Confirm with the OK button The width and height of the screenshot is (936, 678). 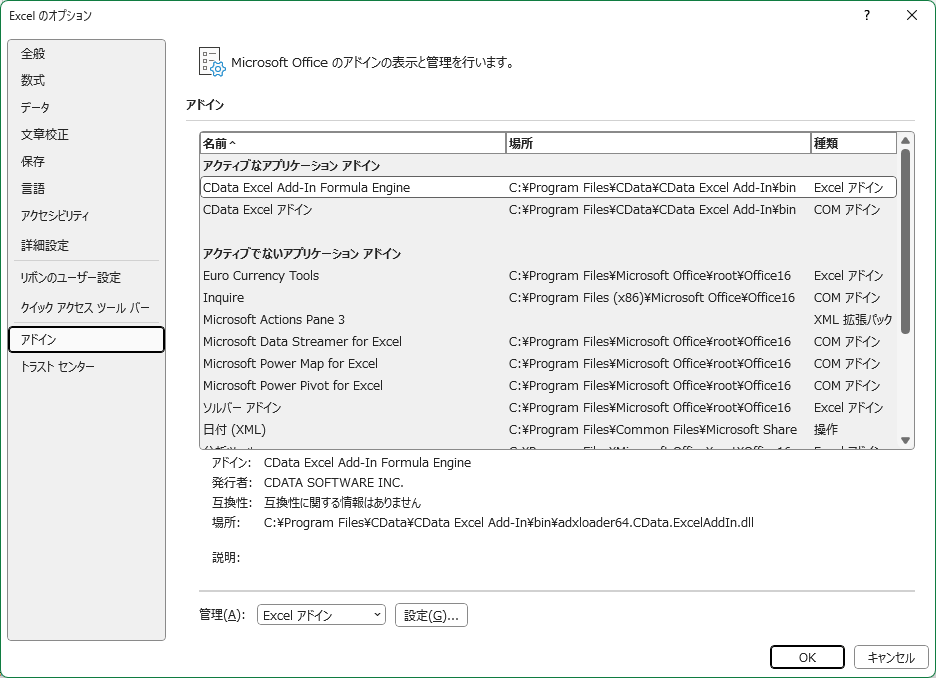tap(807, 657)
